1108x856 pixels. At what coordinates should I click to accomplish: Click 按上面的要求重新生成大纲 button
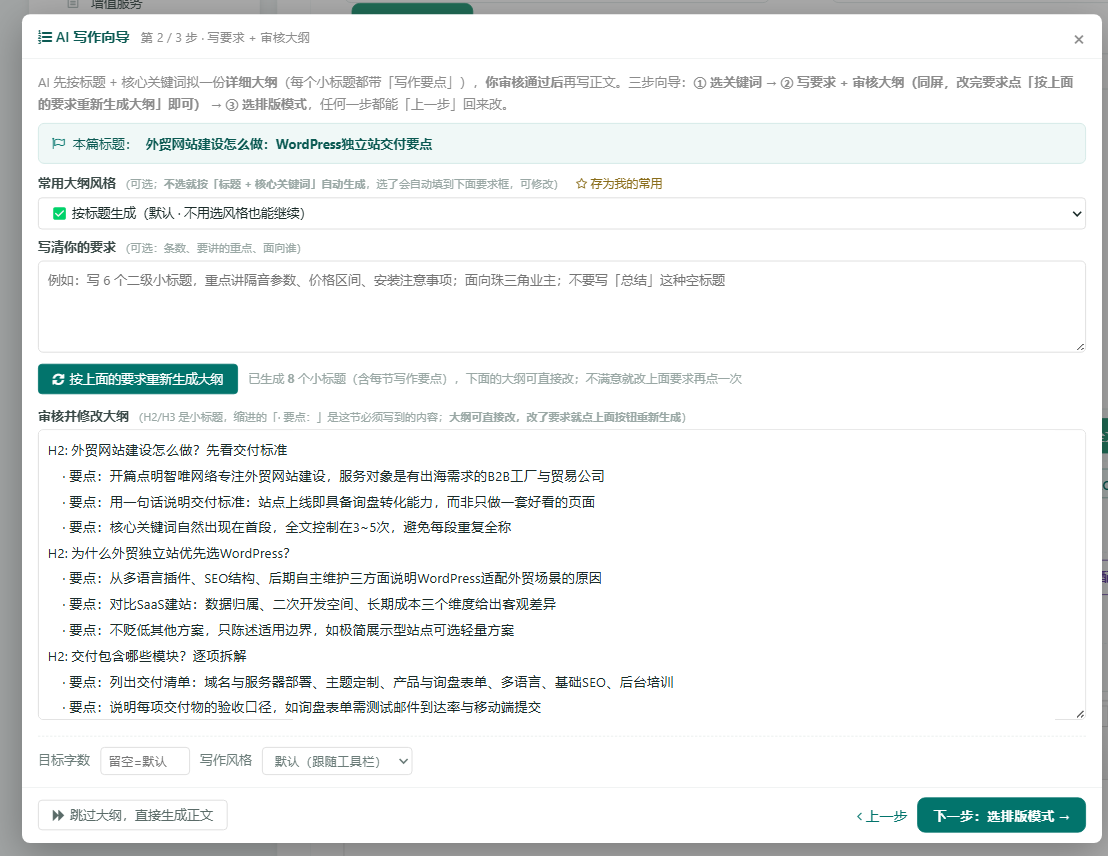[x=138, y=380]
